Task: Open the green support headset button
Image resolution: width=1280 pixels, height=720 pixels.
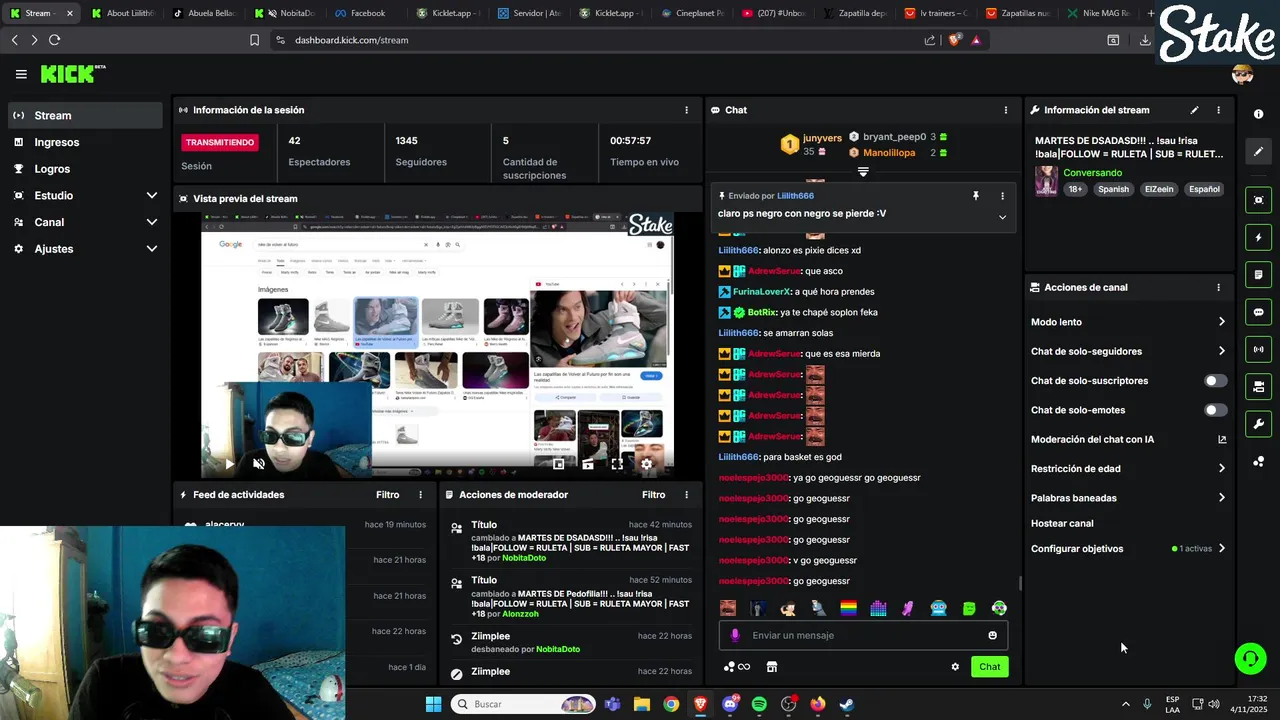Action: [1249, 658]
